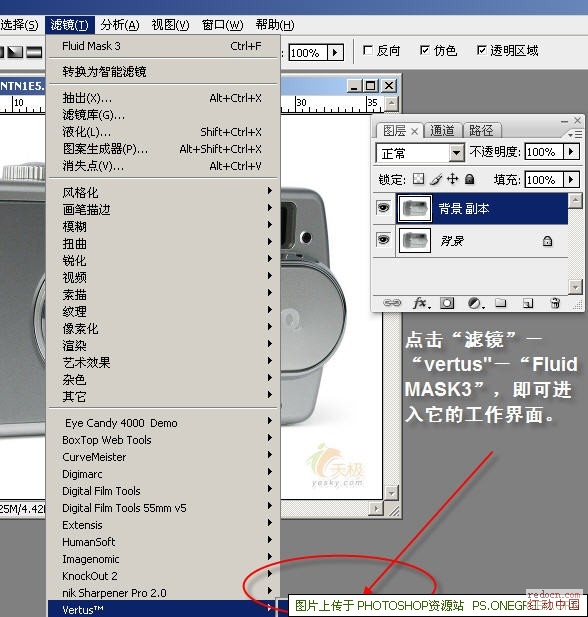Uncheck the 透明区域 checkbox
The height and width of the screenshot is (617, 588).
[x=481, y=50]
